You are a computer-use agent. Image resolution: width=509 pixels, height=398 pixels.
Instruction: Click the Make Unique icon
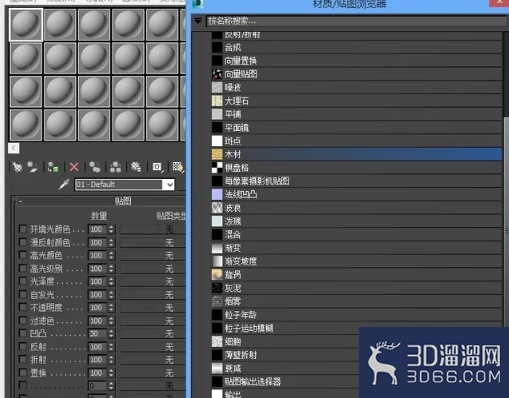pos(115,167)
